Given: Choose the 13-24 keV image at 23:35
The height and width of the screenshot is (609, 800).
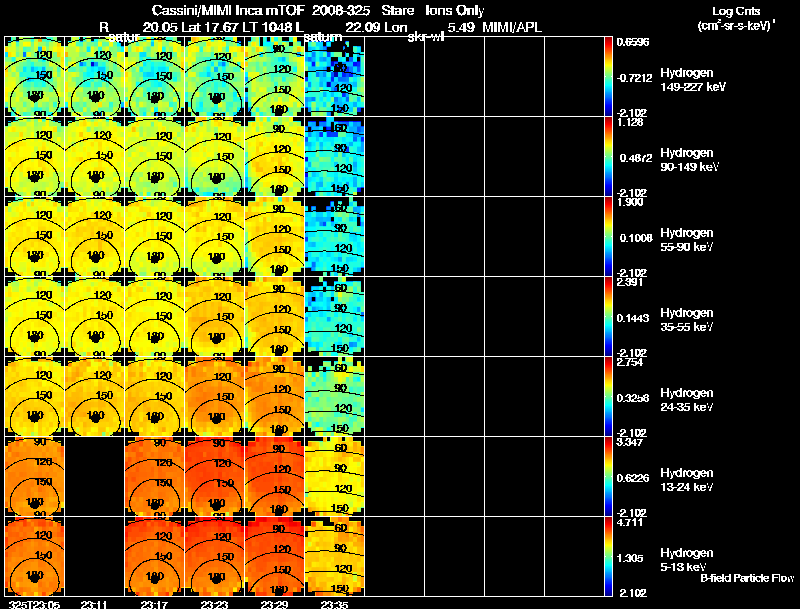Looking at the screenshot, I should 335,477.
